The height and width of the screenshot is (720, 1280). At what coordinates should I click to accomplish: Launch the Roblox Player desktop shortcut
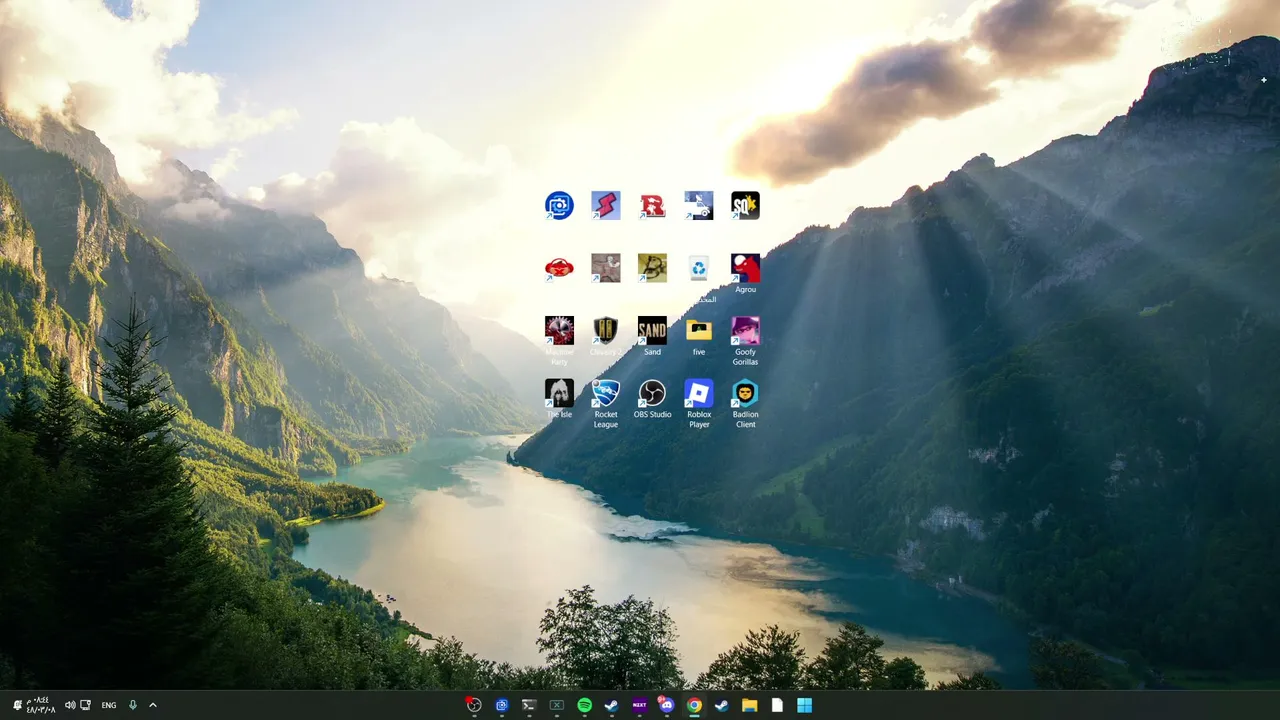point(699,403)
